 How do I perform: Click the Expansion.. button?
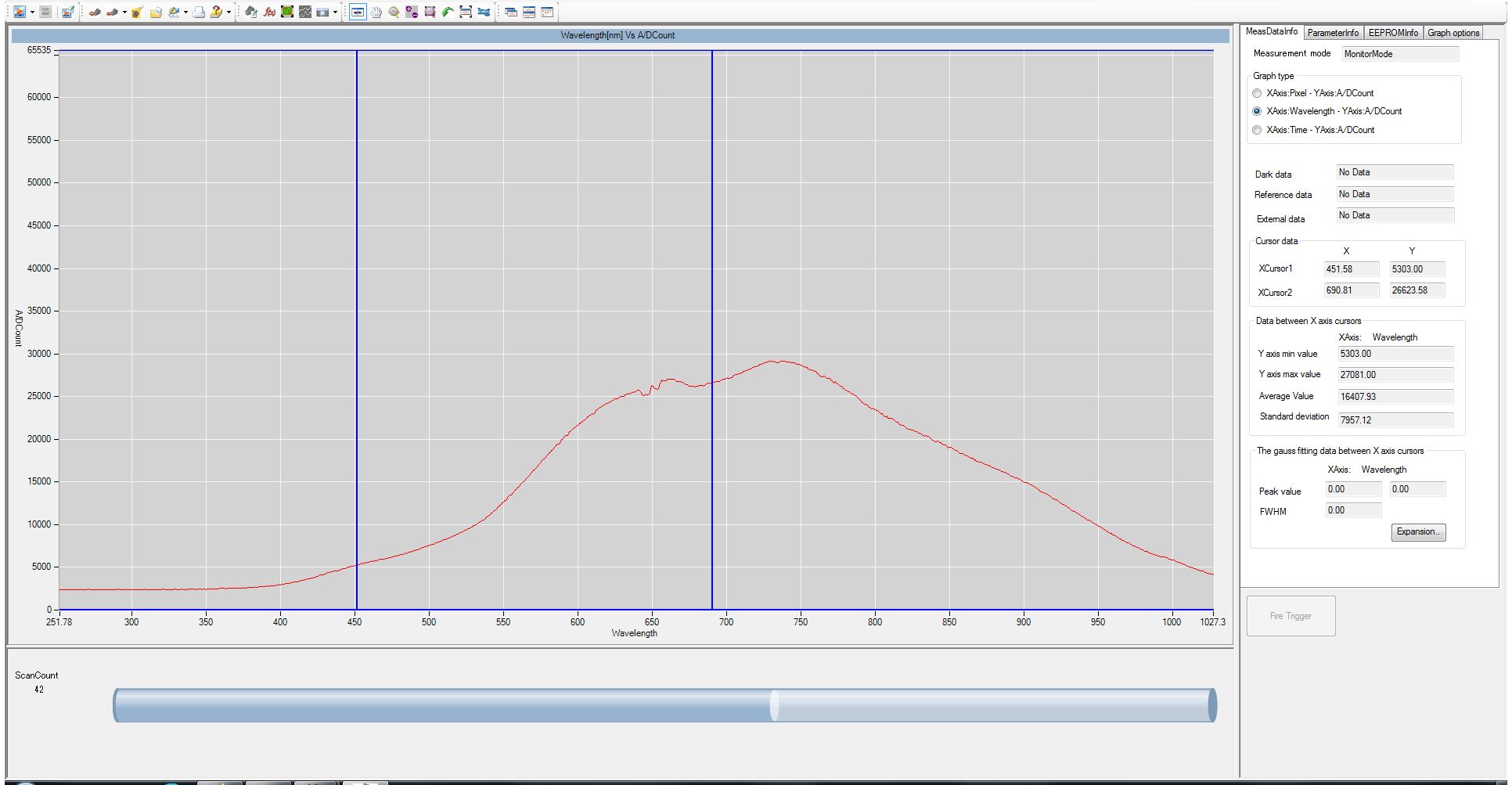[x=1417, y=532]
